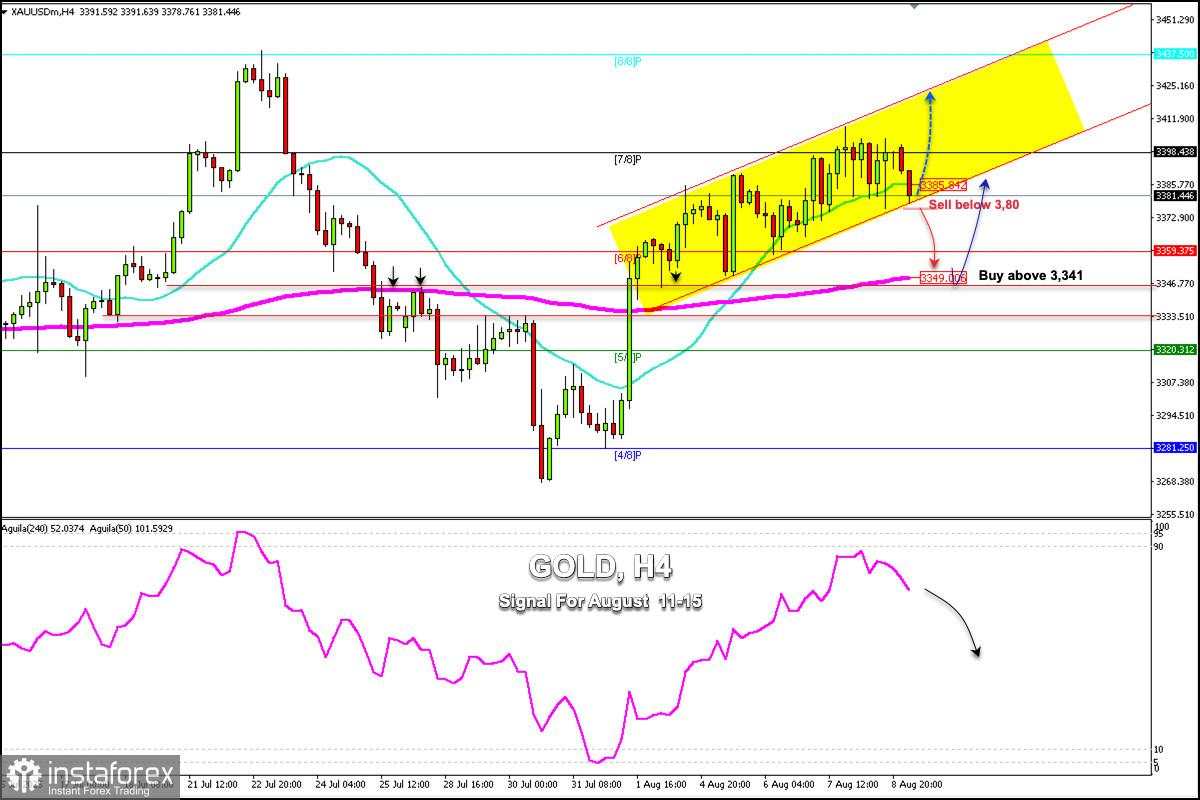This screenshot has height=800, width=1200.
Task: Select the red 3359.375 price level tag
Action: (x=1174, y=251)
